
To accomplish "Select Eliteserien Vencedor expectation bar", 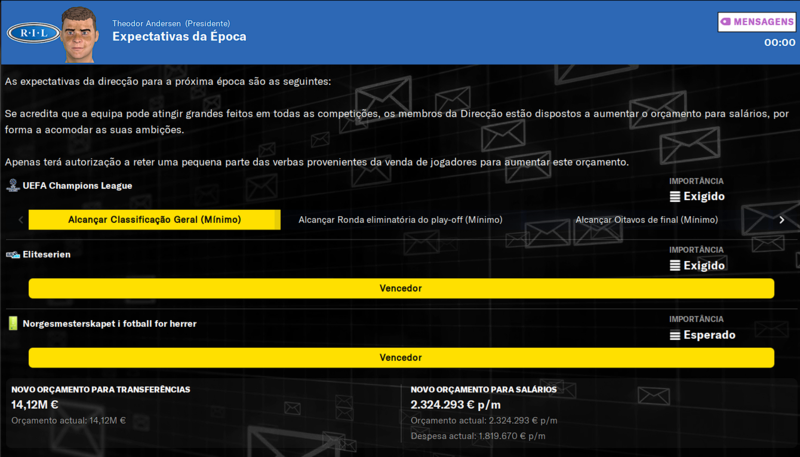I will [401, 288].
